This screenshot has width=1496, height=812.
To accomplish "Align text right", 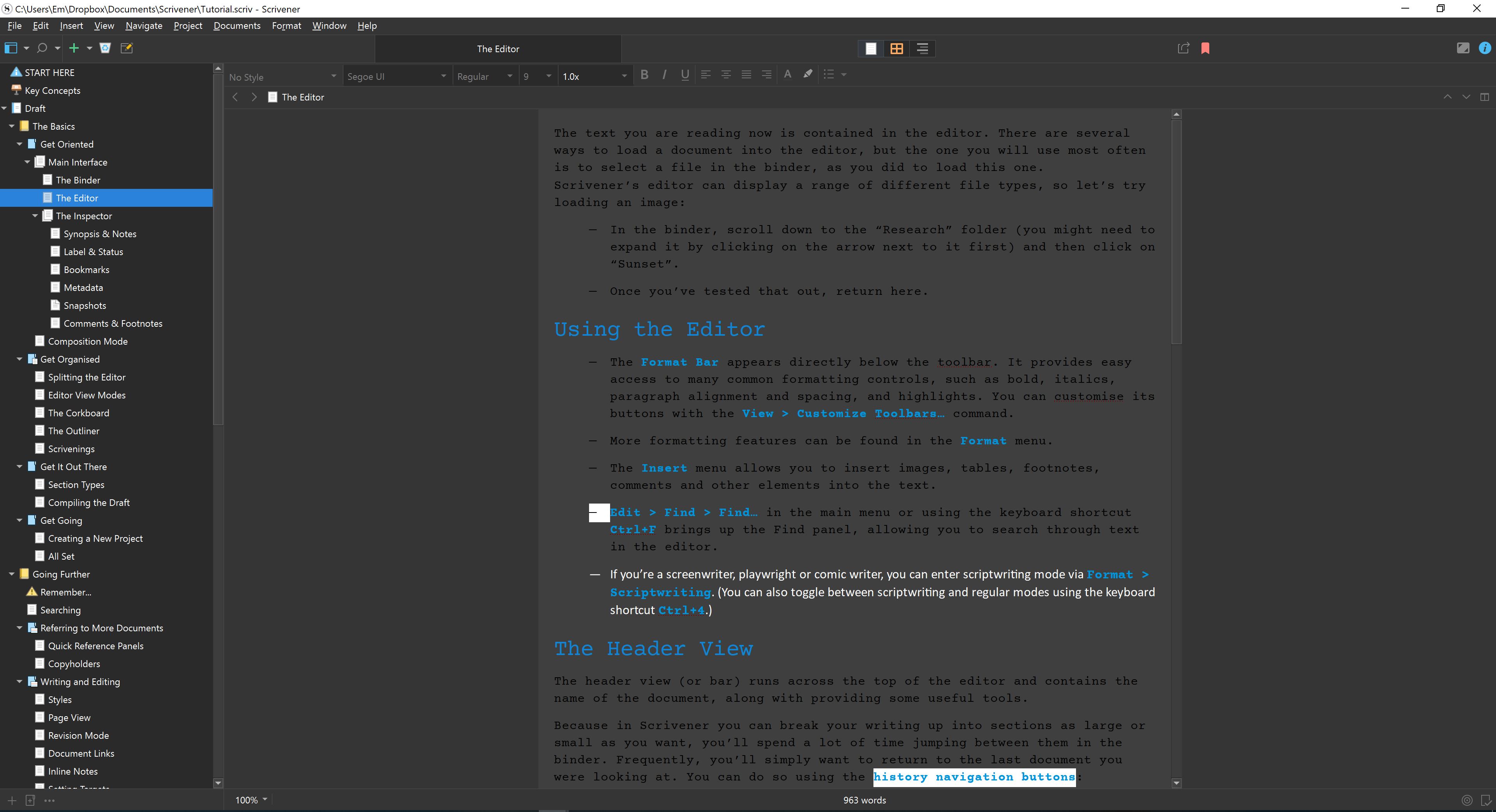I will click(767, 74).
